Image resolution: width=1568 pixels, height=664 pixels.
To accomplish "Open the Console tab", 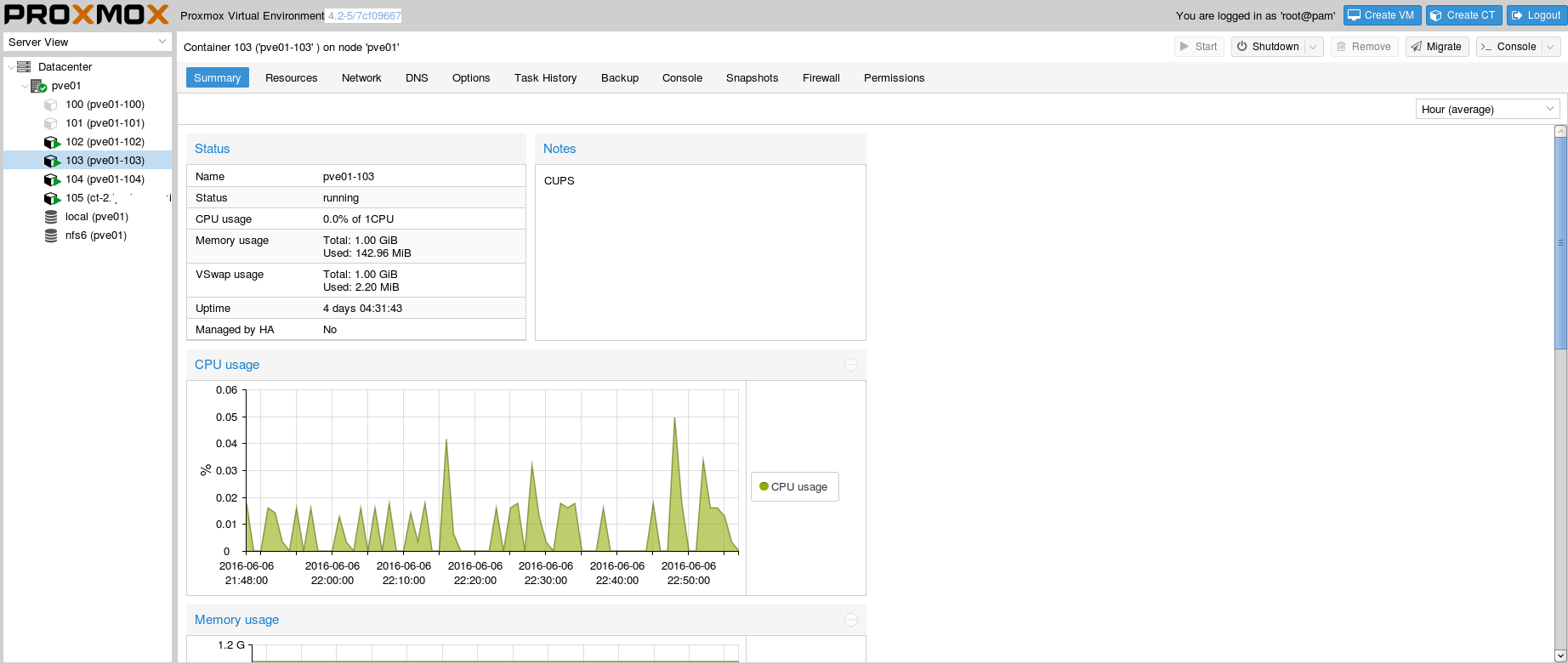I will [682, 77].
